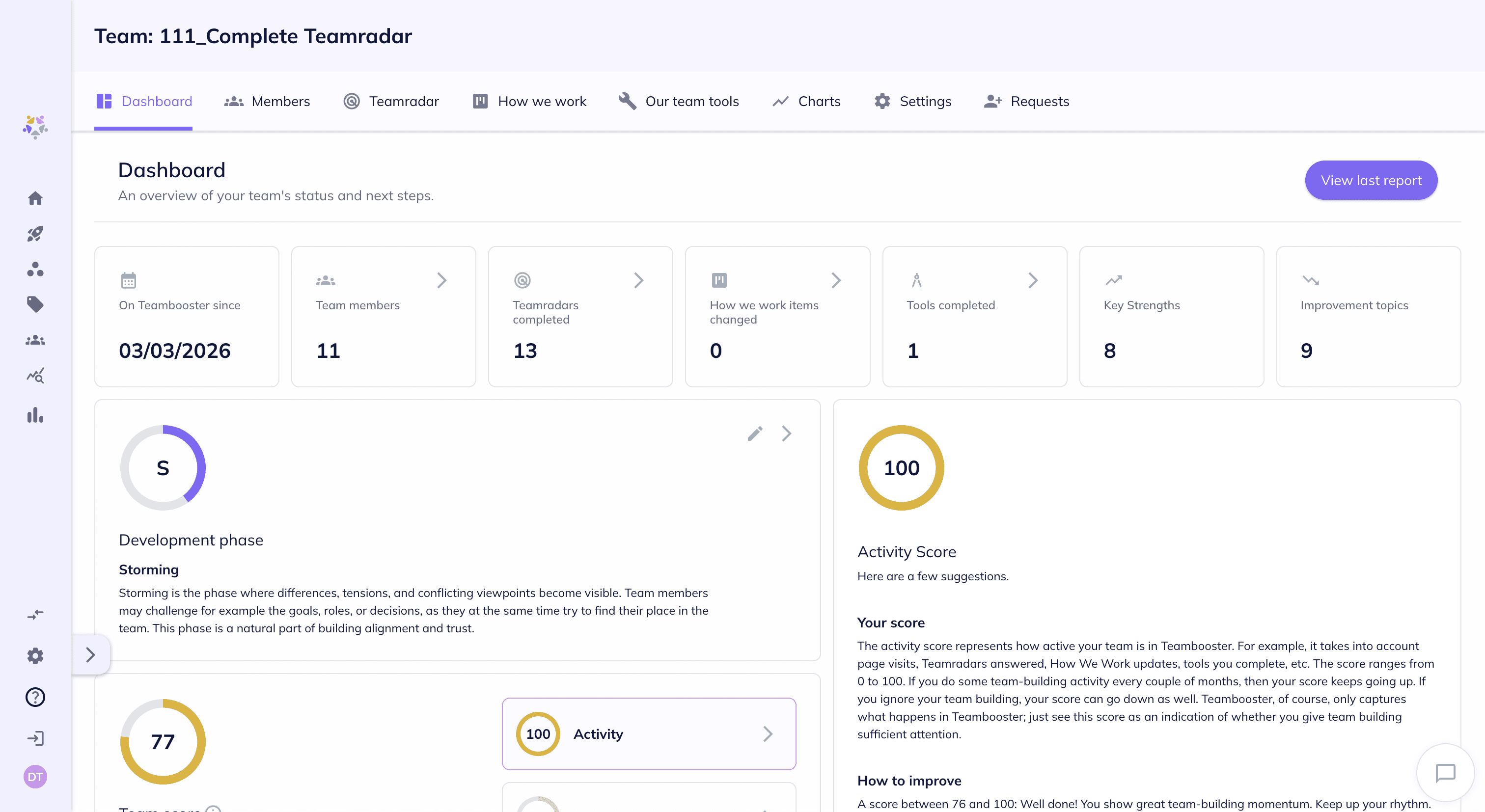
Task: Click the 100 Activity Score ring
Action: pyautogui.click(x=902, y=467)
